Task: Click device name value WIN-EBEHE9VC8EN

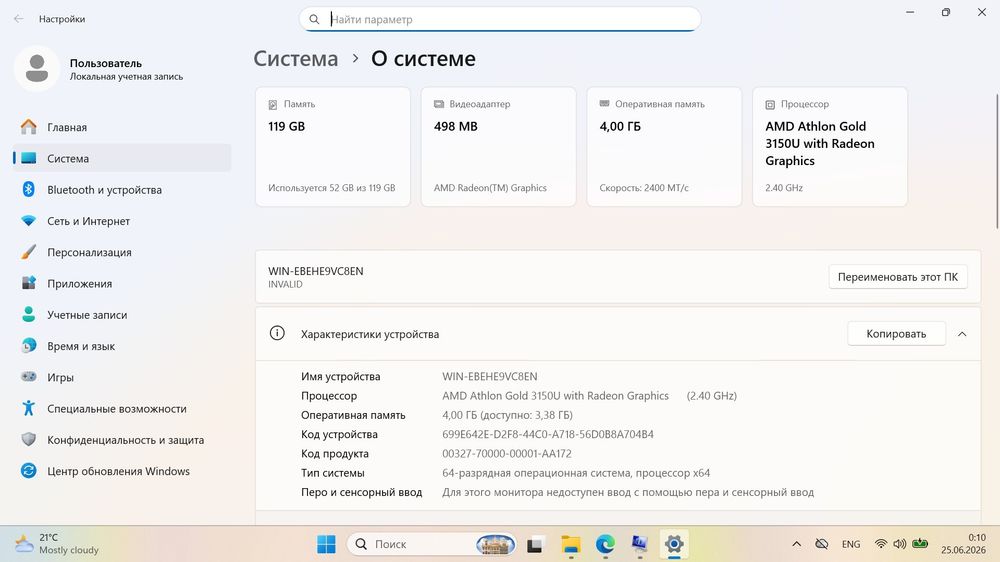Action: (490, 376)
